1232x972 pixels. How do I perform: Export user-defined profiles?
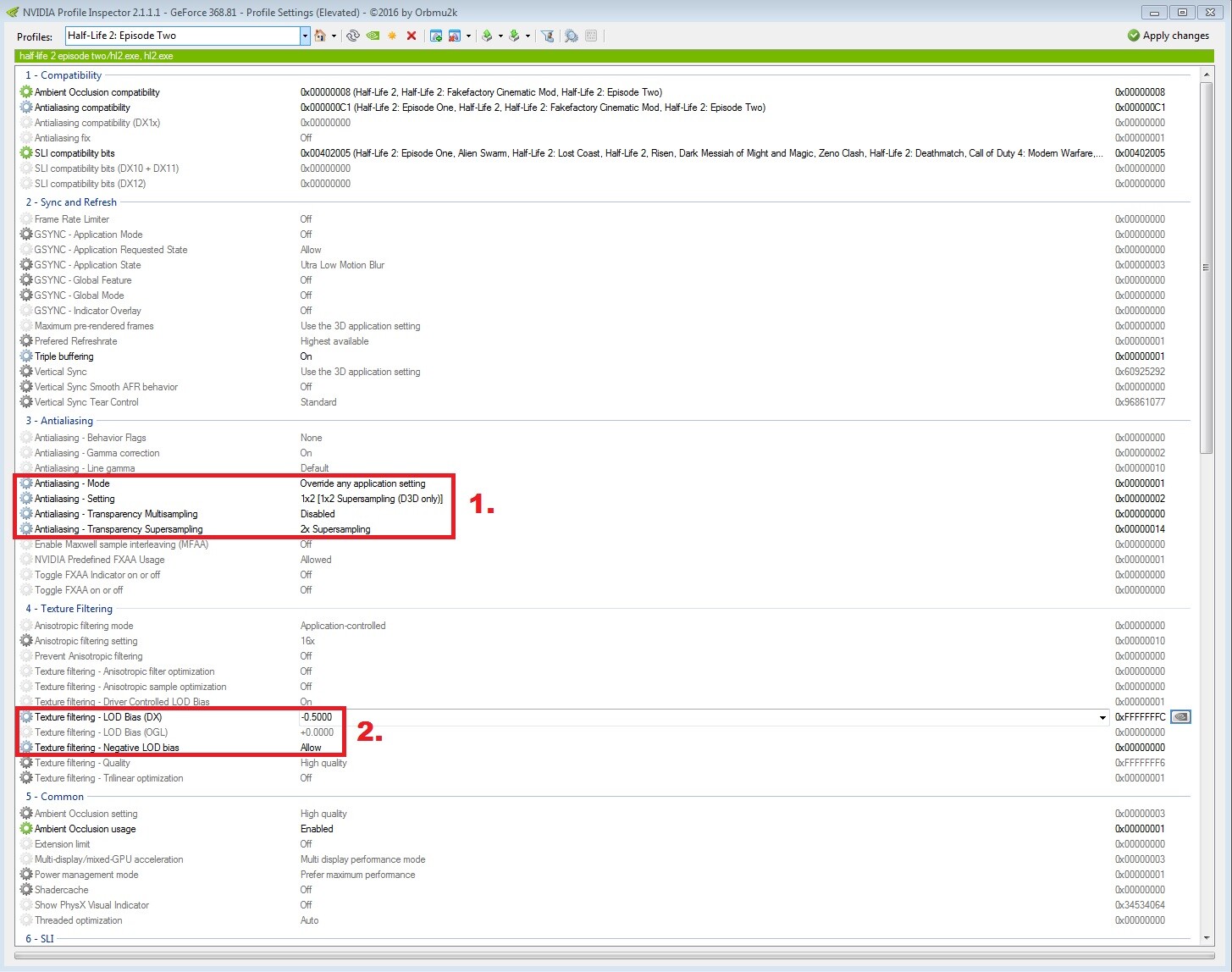coord(487,36)
